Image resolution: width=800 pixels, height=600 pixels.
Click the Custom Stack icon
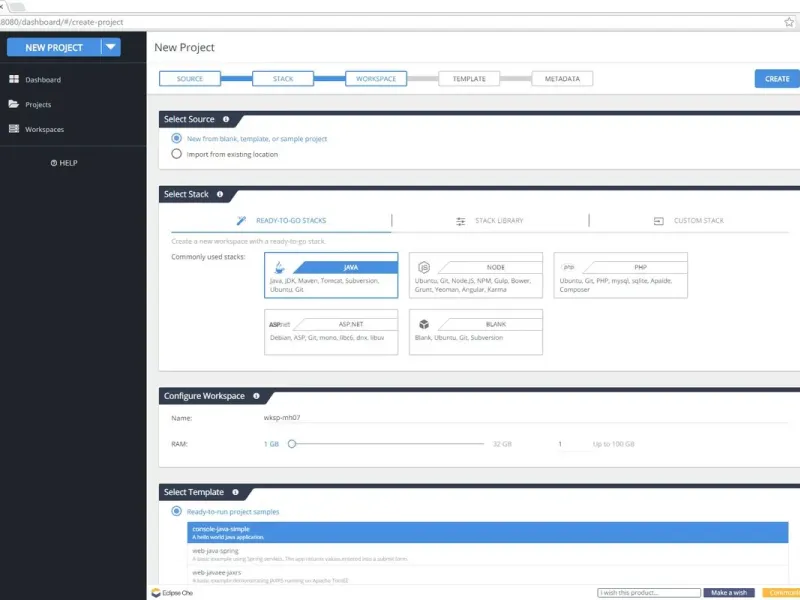coord(659,221)
